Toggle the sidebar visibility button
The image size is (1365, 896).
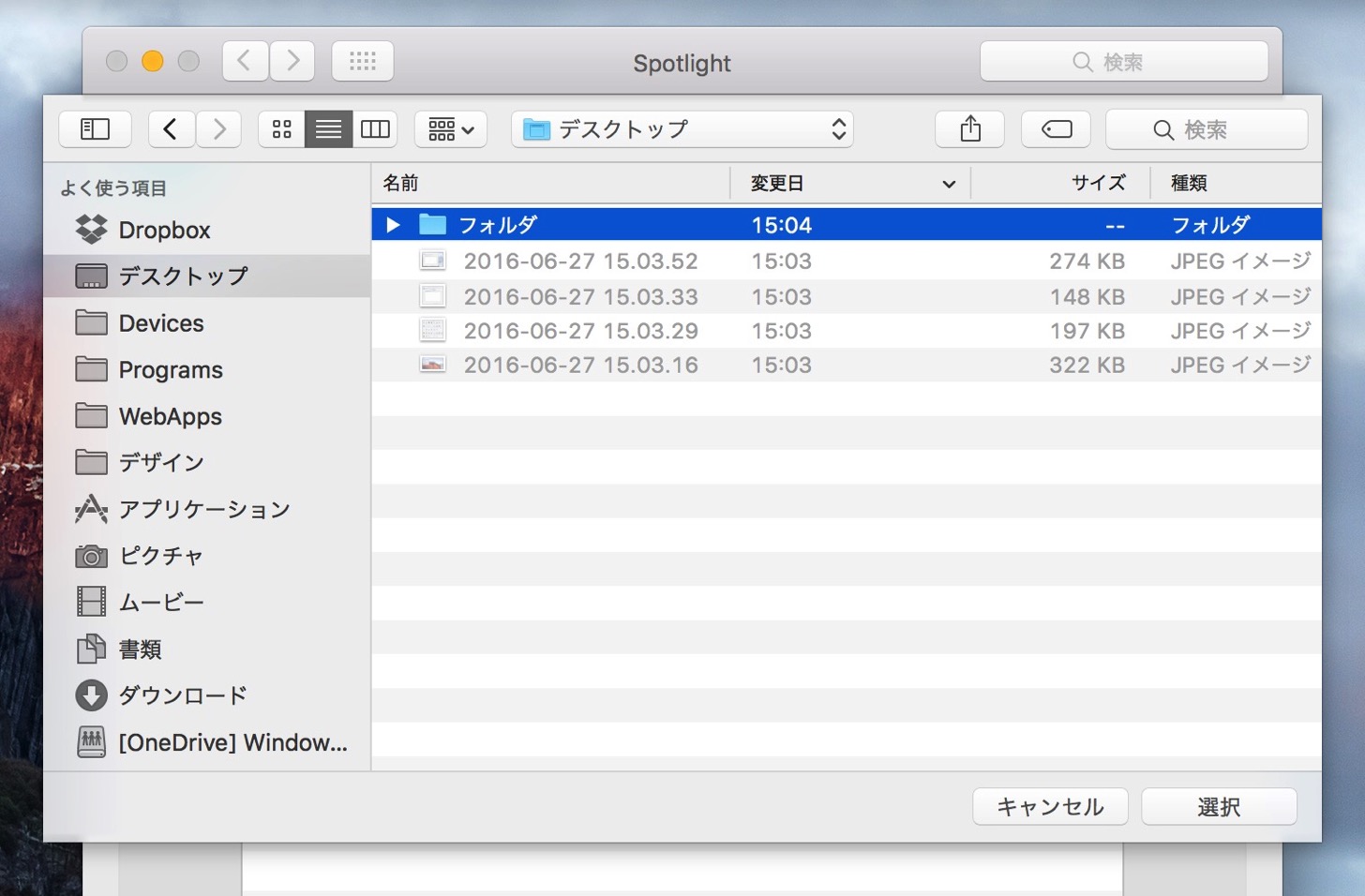pyautogui.click(x=95, y=129)
